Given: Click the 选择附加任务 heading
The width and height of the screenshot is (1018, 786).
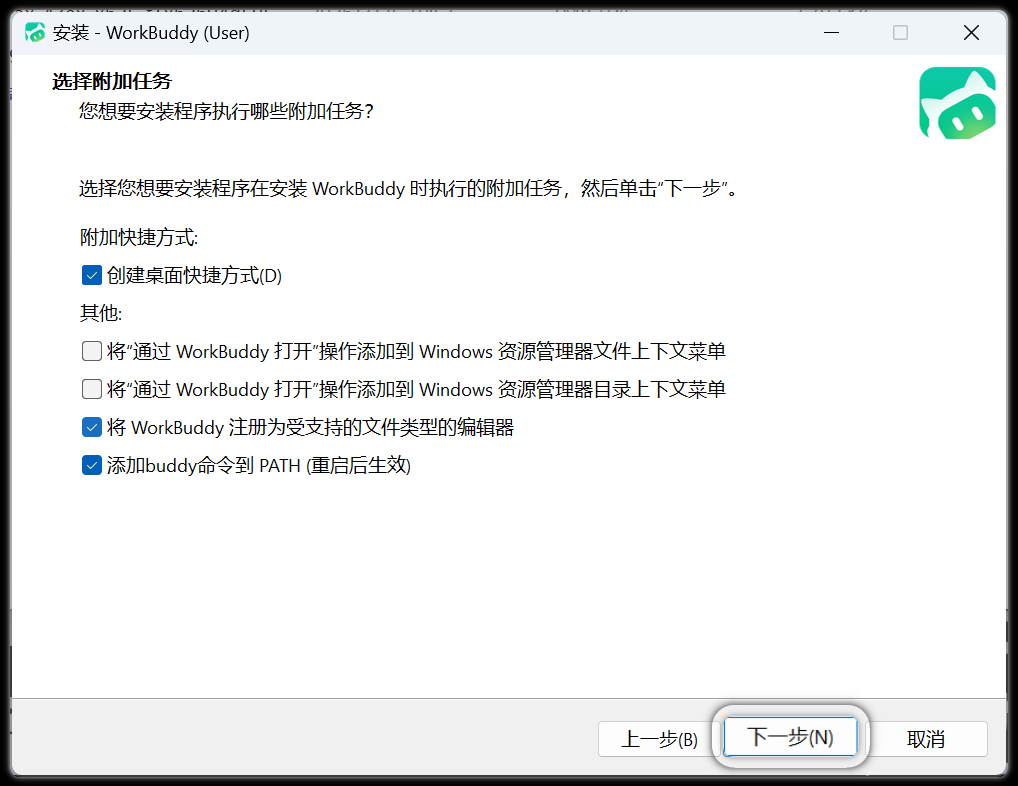Looking at the screenshot, I should coord(112,81).
